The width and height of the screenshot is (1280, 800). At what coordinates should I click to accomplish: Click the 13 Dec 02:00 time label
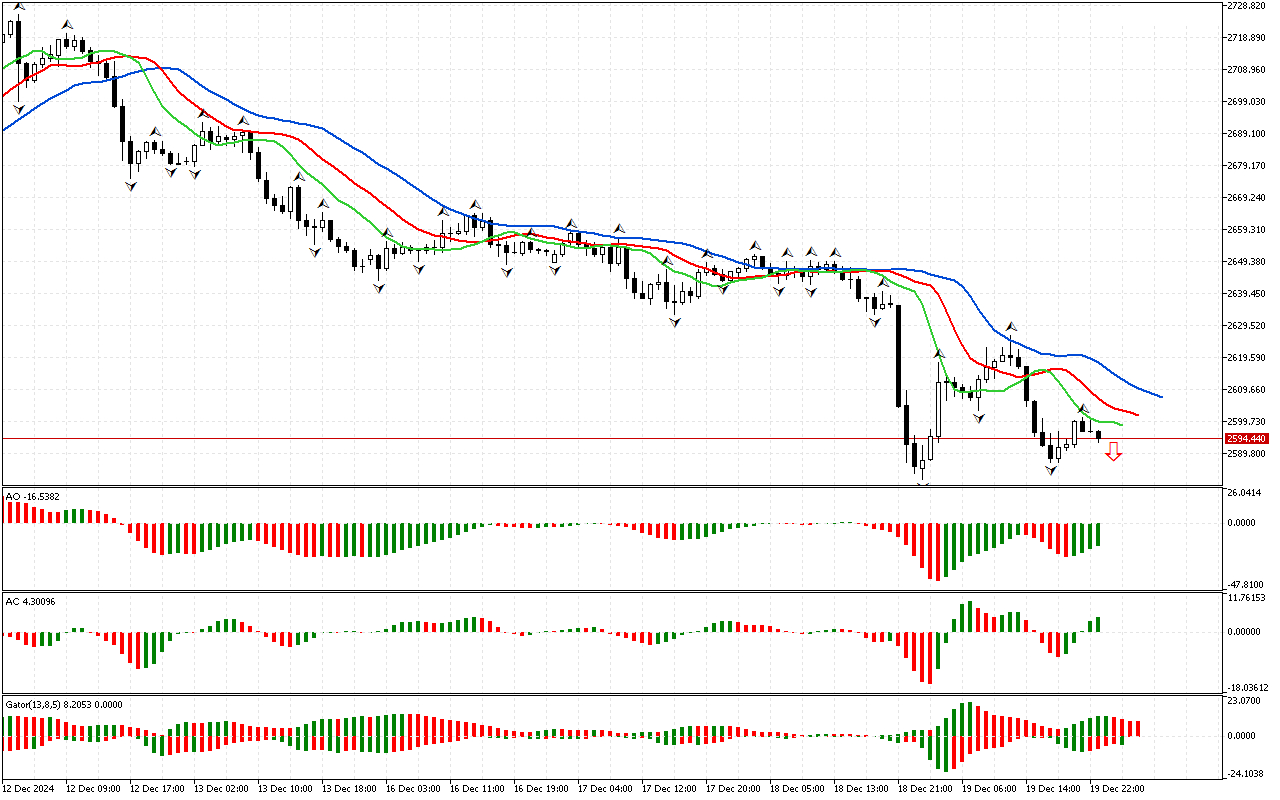[220, 789]
